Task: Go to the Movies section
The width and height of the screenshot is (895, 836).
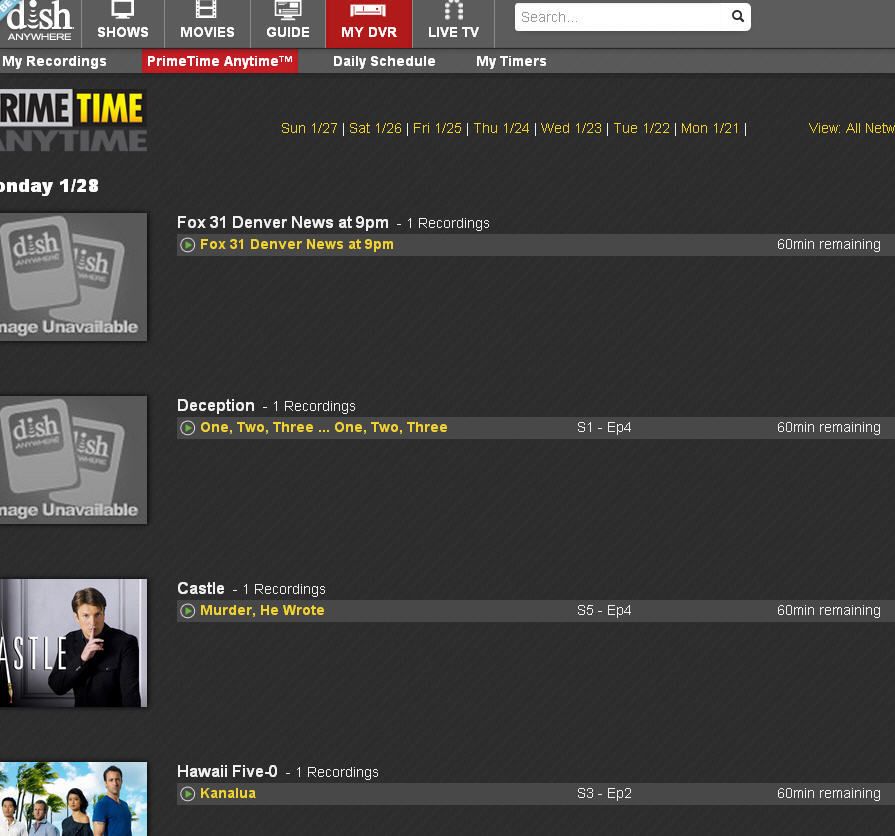Action: pos(207,23)
